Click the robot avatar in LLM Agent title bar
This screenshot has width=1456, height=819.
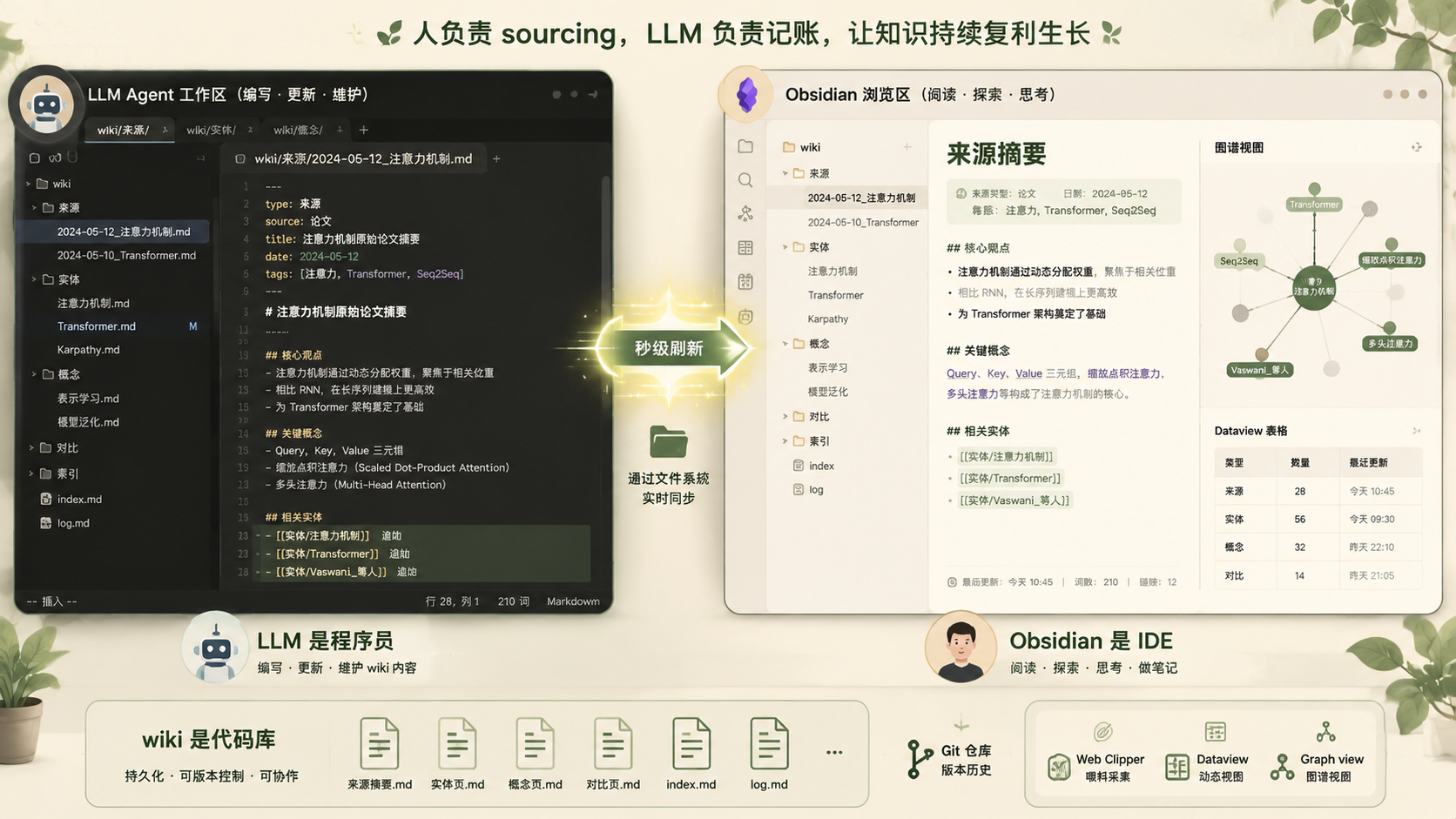coord(46,104)
